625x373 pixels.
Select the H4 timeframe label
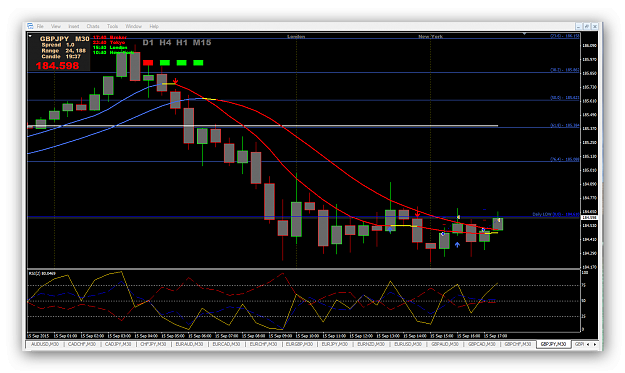point(165,42)
